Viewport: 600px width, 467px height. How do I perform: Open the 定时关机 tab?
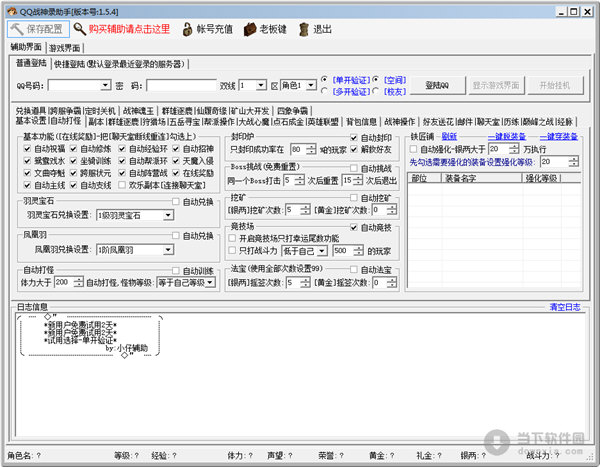pos(100,111)
